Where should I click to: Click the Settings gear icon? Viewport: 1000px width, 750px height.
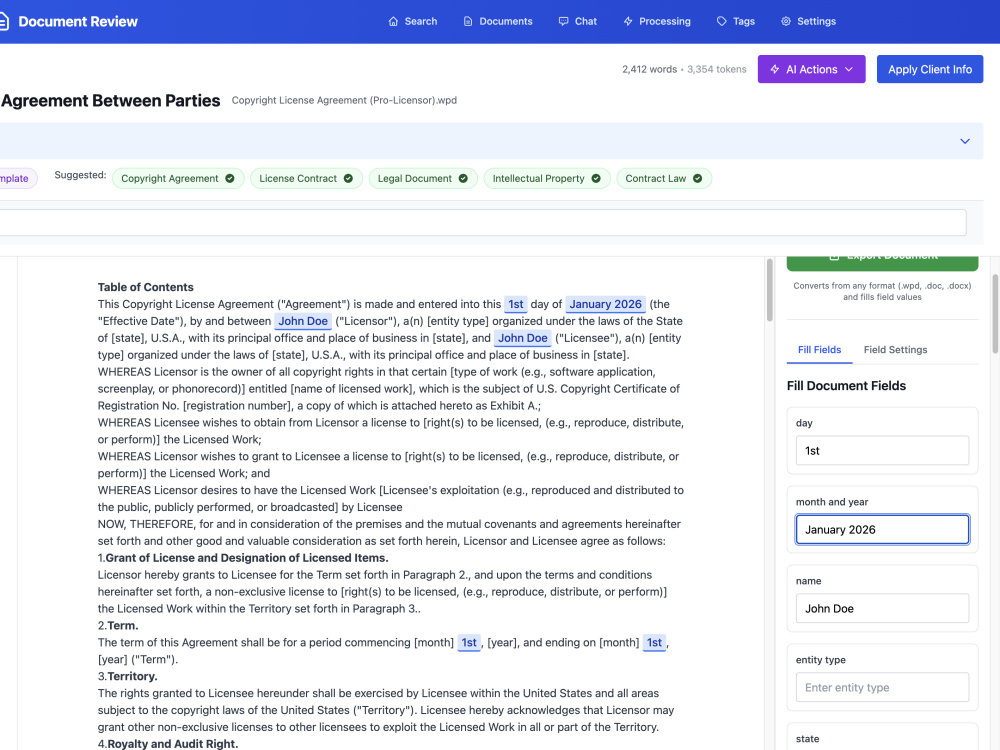pos(786,22)
